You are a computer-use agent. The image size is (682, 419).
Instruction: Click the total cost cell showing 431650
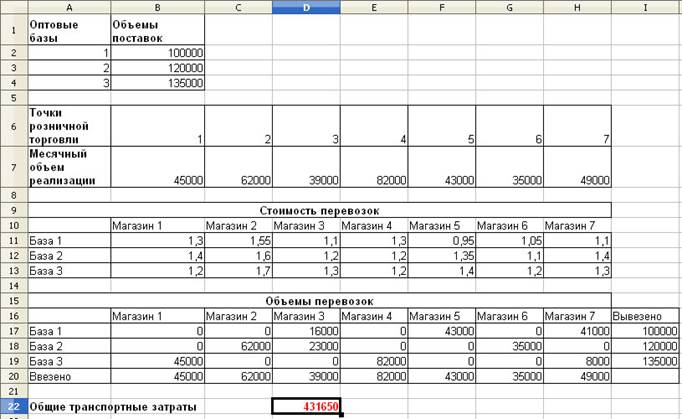coord(306,406)
